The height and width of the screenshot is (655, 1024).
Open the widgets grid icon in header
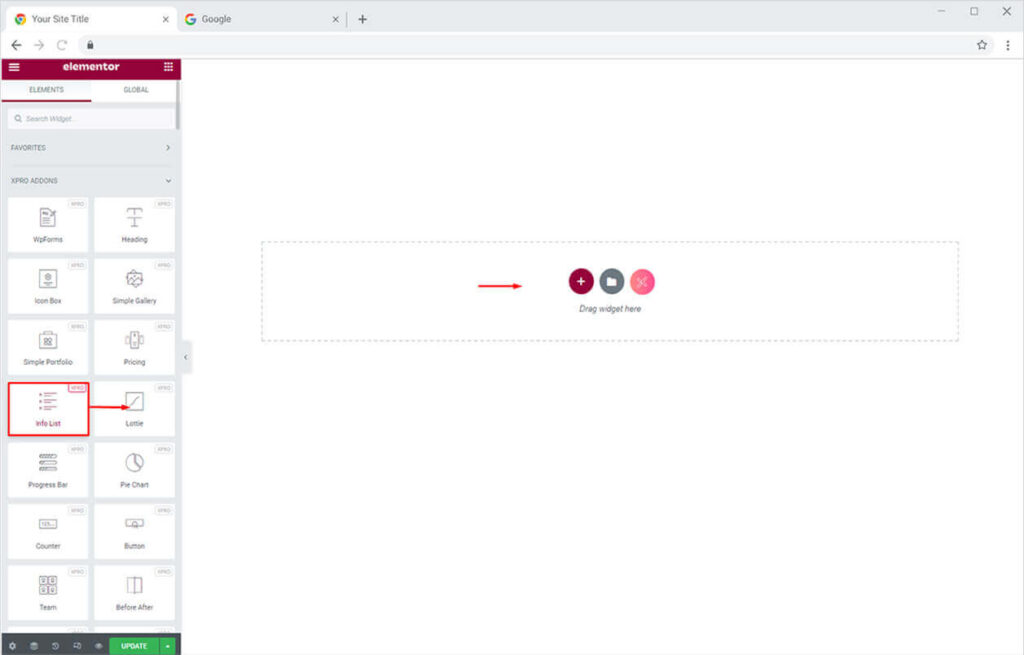click(x=168, y=67)
